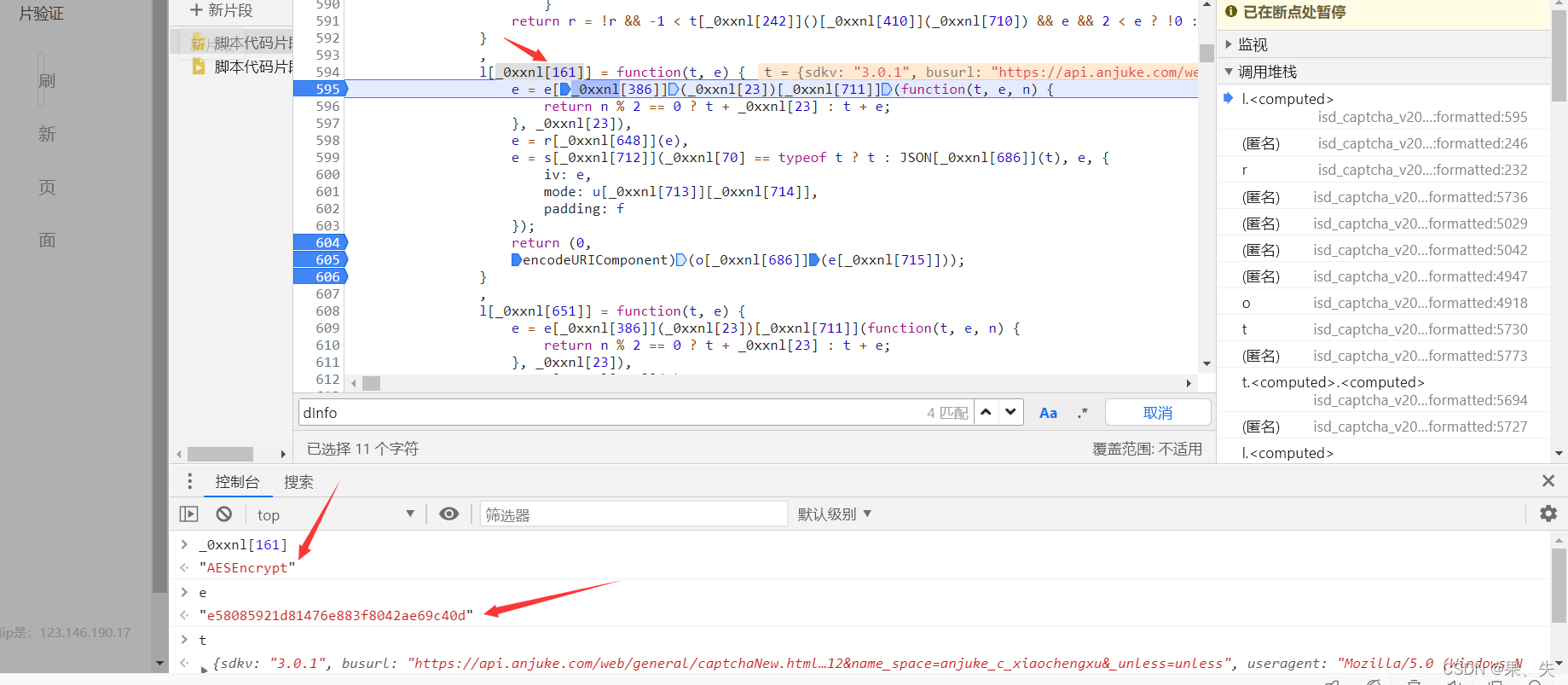Go to previous search match arrow
This screenshot has height=685, width=1568.
coord(986,412)
